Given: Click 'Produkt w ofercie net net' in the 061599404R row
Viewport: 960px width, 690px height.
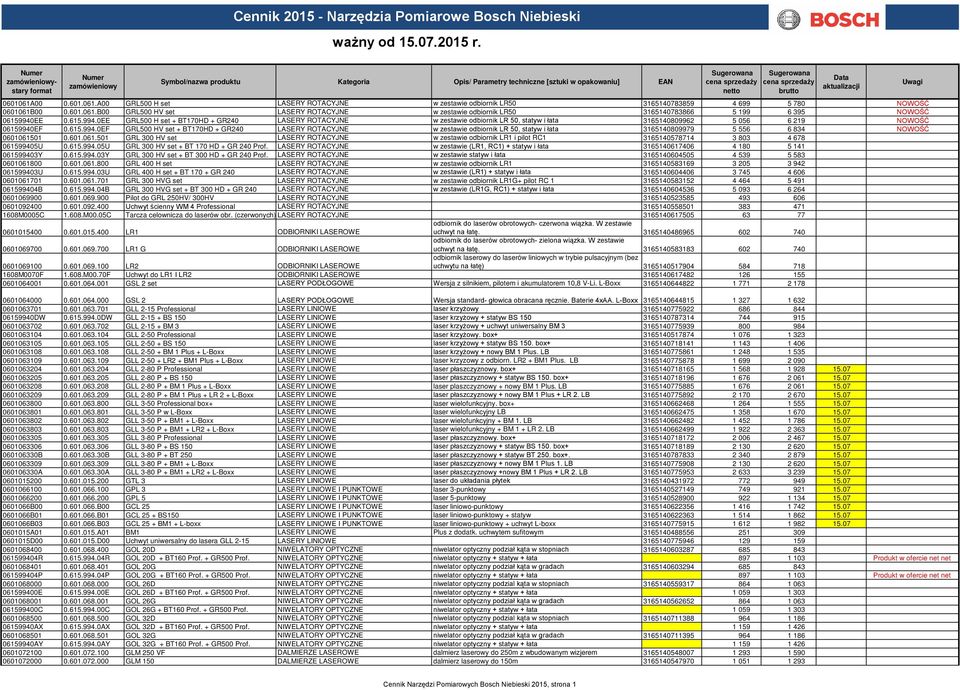Looking at the screenshot, I should click(912, 558).
